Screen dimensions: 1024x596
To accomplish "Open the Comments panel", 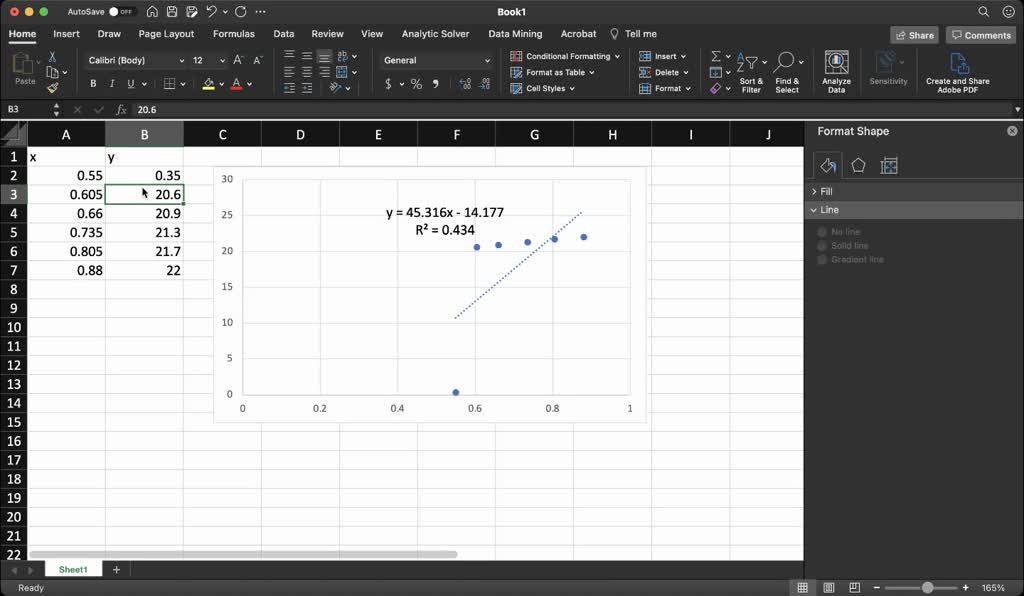I will coord(980,34).
